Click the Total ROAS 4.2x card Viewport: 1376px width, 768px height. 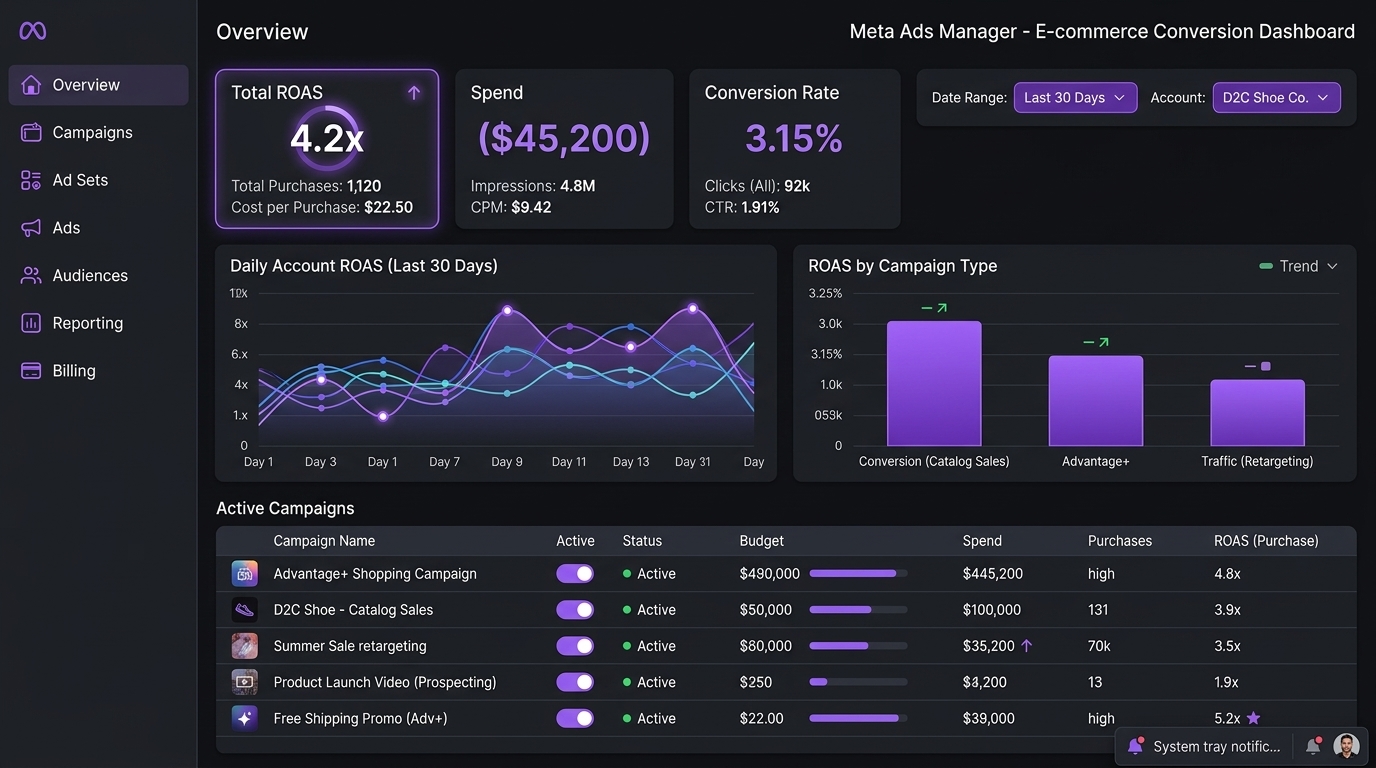tap(327, 149)
